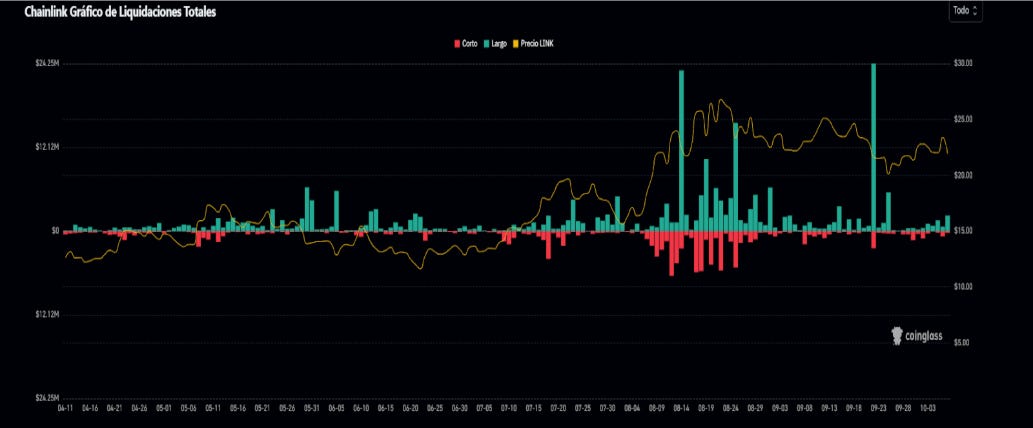
Task: Select the 06-05 date label
Action: [337, 408]
